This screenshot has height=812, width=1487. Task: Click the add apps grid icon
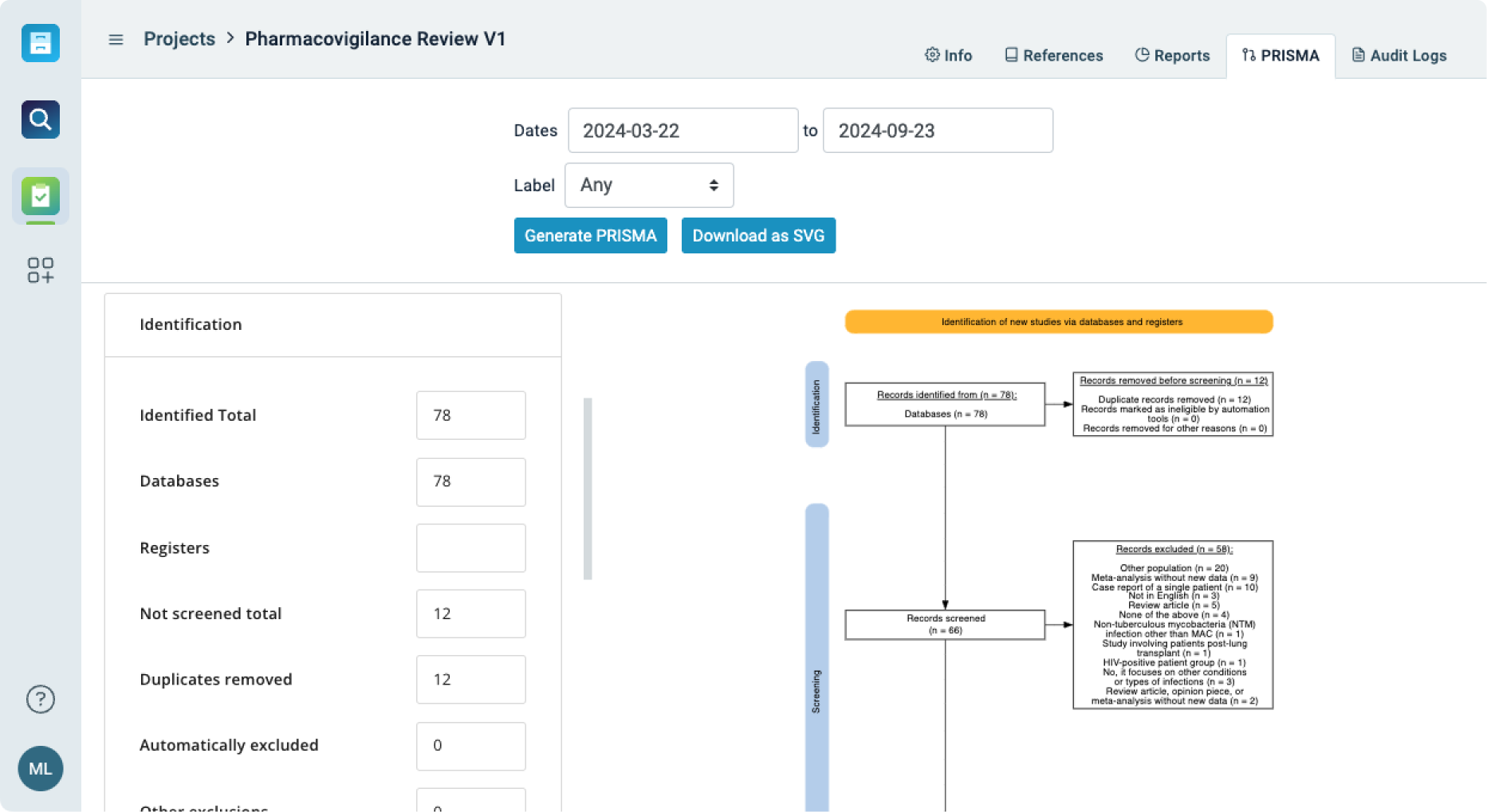click(x=41, y=270)
